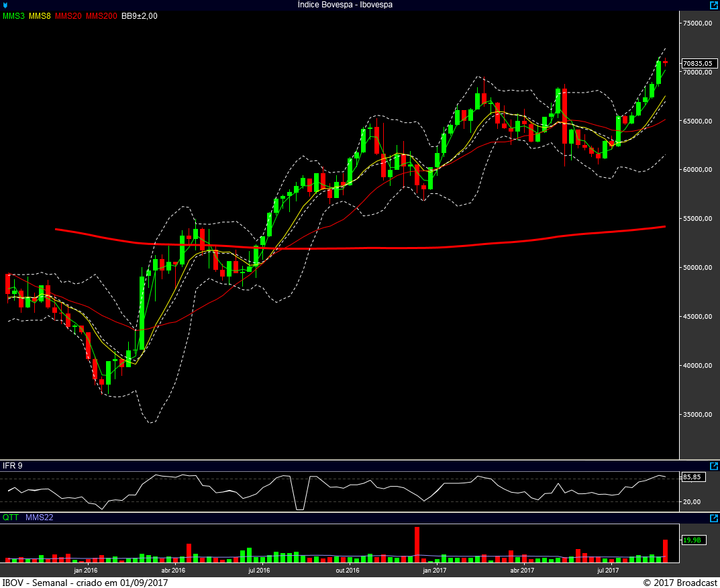Expand the QTT volume panel with its corner icon
Image resolution: width=720 pixels, height=588 pixels.
tap(712, 517)
